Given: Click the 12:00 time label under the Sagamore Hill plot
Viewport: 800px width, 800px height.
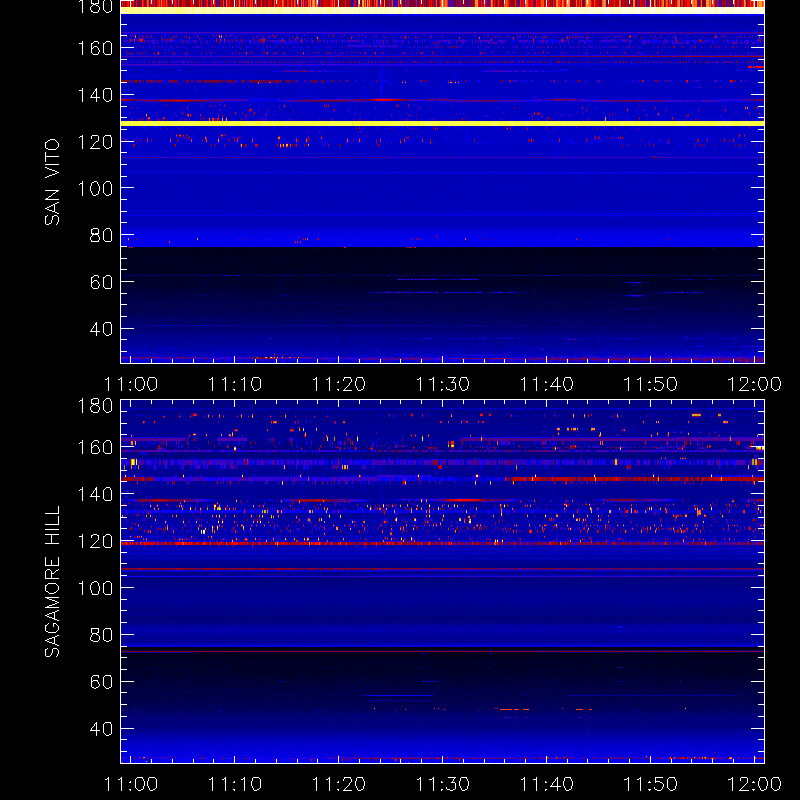Looking at the screenshot, I should (x=754, y=784).
